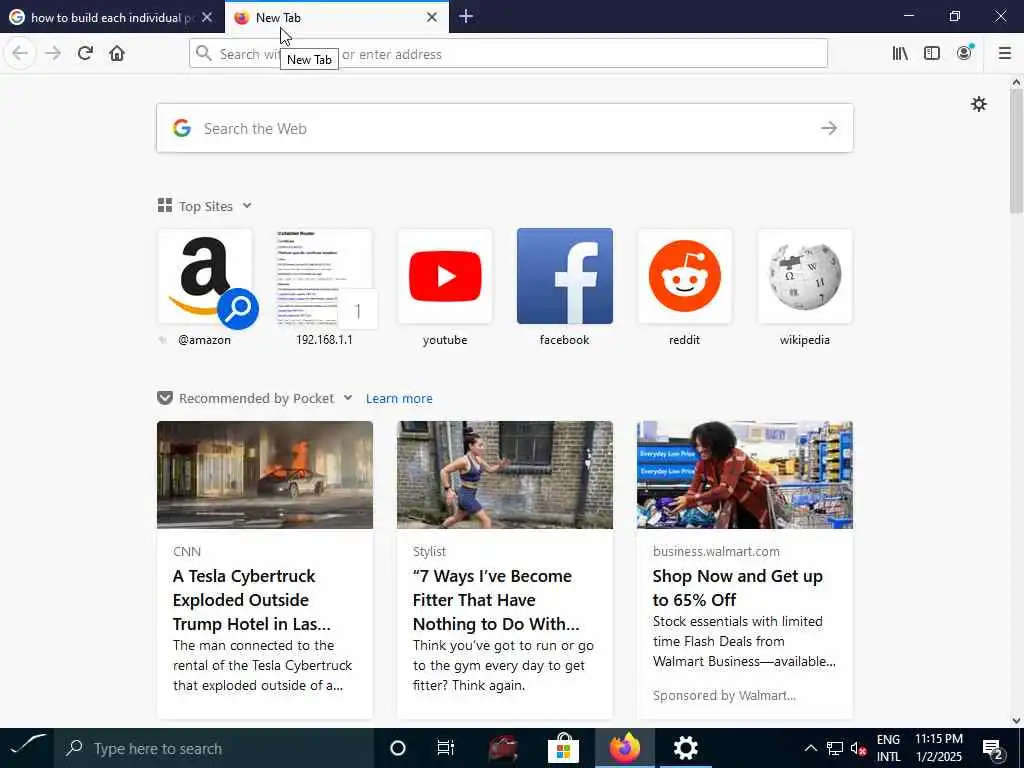
Task: Open the Tesla Cybertruck article image
Action: click(264, 475)
